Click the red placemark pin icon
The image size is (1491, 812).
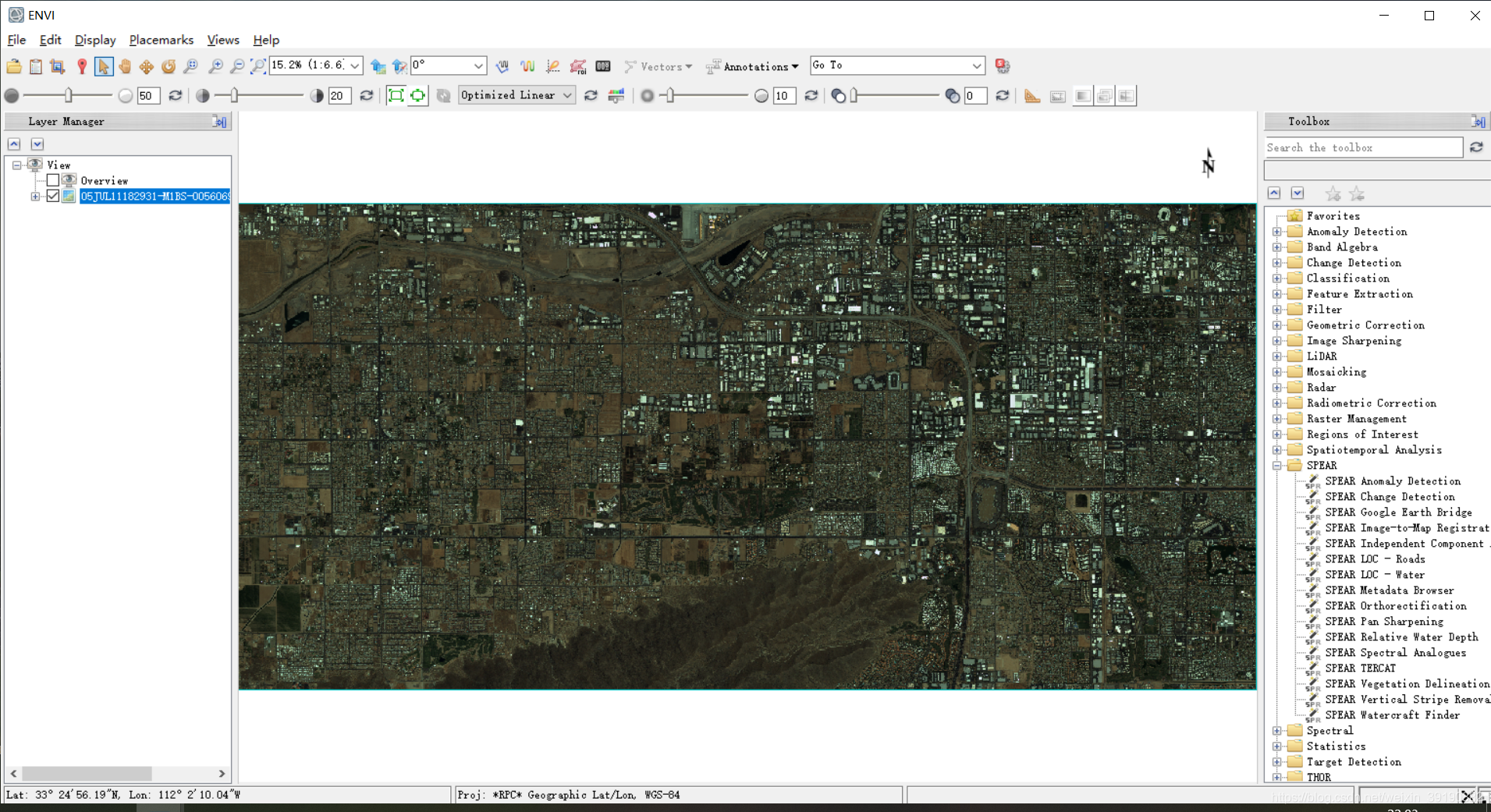click(81, 66)
